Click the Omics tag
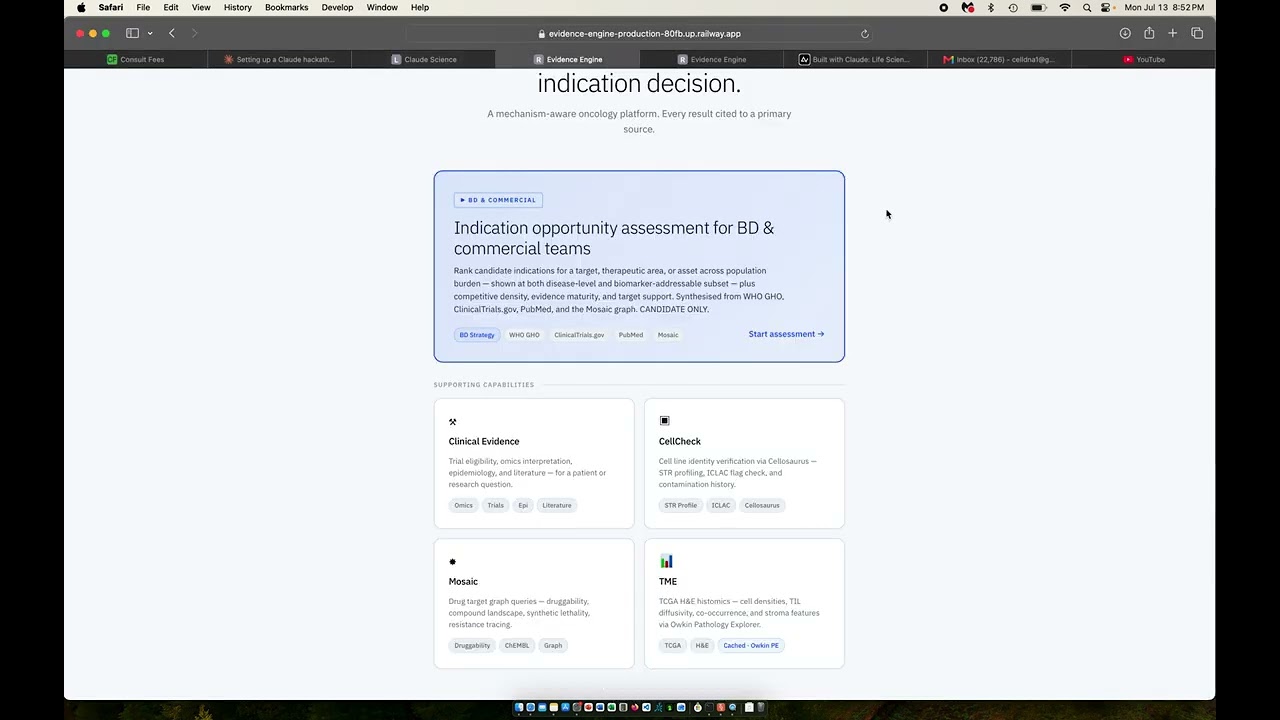This screenshot has height=720, width=1280. [x=463, y=505]
